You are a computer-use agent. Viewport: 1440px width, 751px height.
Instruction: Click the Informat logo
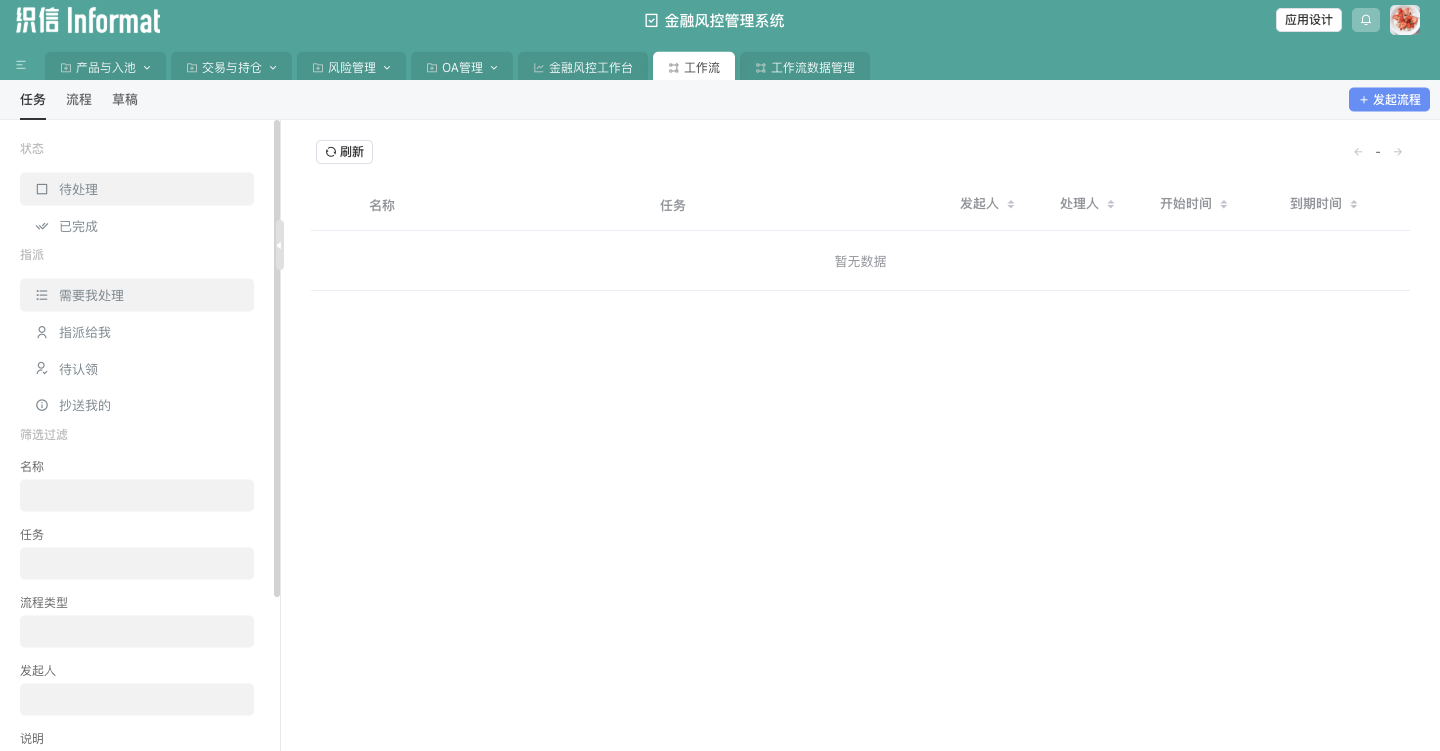pyautogui.click(x=88, y=20)
